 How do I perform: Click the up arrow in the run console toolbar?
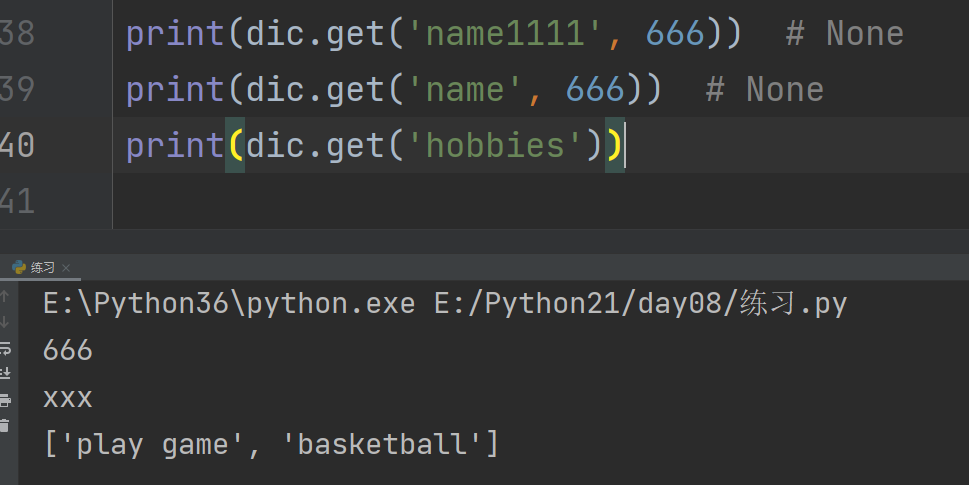pyautogui.click(x=4, y=296)
